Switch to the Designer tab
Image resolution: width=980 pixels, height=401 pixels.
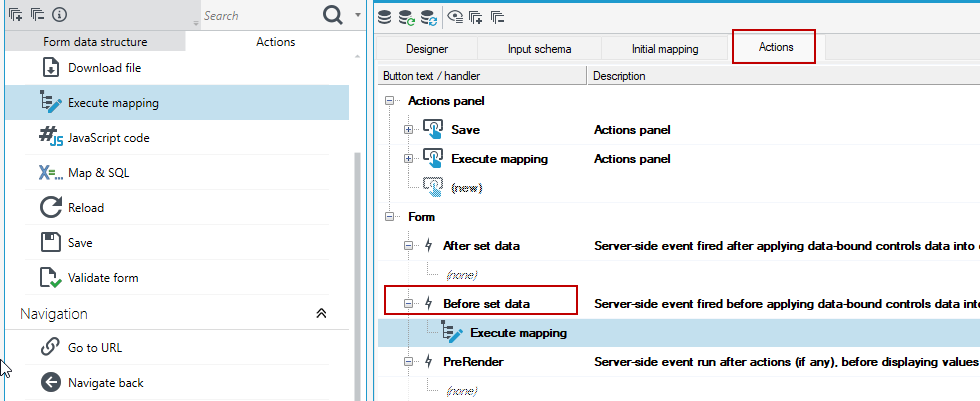pyautogui.click(x=427, y=49)
